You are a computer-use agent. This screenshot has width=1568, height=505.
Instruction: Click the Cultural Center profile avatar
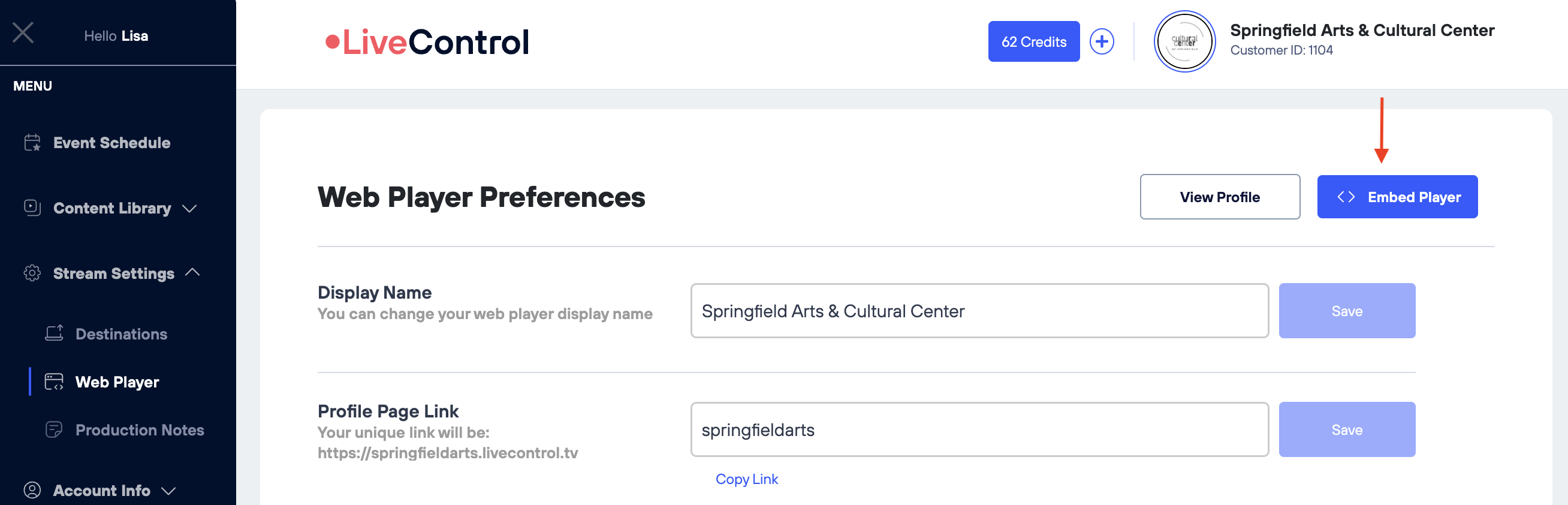pos(1184,41)
